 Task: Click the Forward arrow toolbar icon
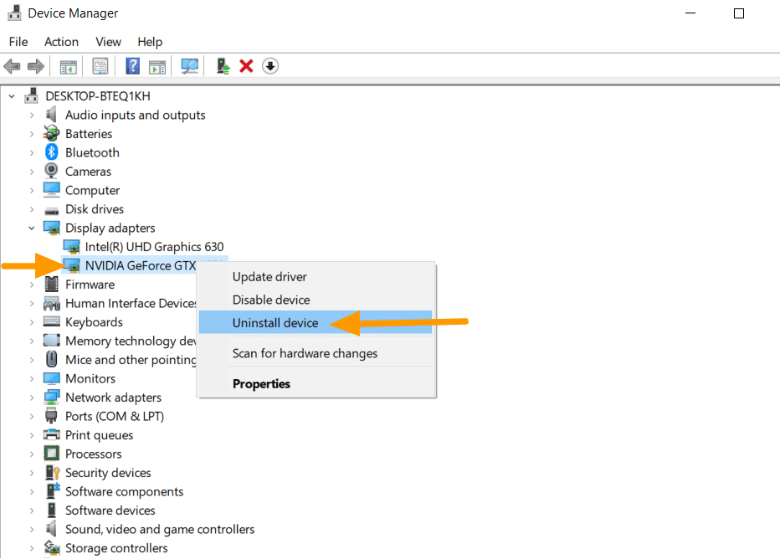36,66
